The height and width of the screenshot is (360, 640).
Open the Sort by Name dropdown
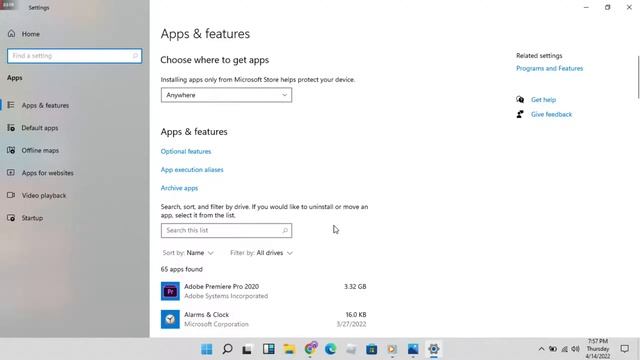point(188,253)
